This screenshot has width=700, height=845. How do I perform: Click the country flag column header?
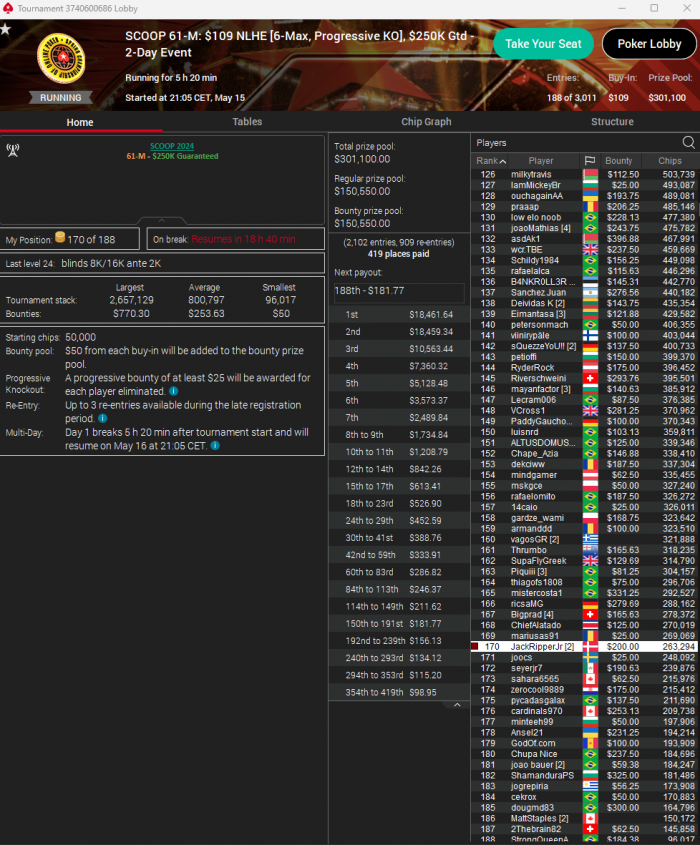pos(590,161)
